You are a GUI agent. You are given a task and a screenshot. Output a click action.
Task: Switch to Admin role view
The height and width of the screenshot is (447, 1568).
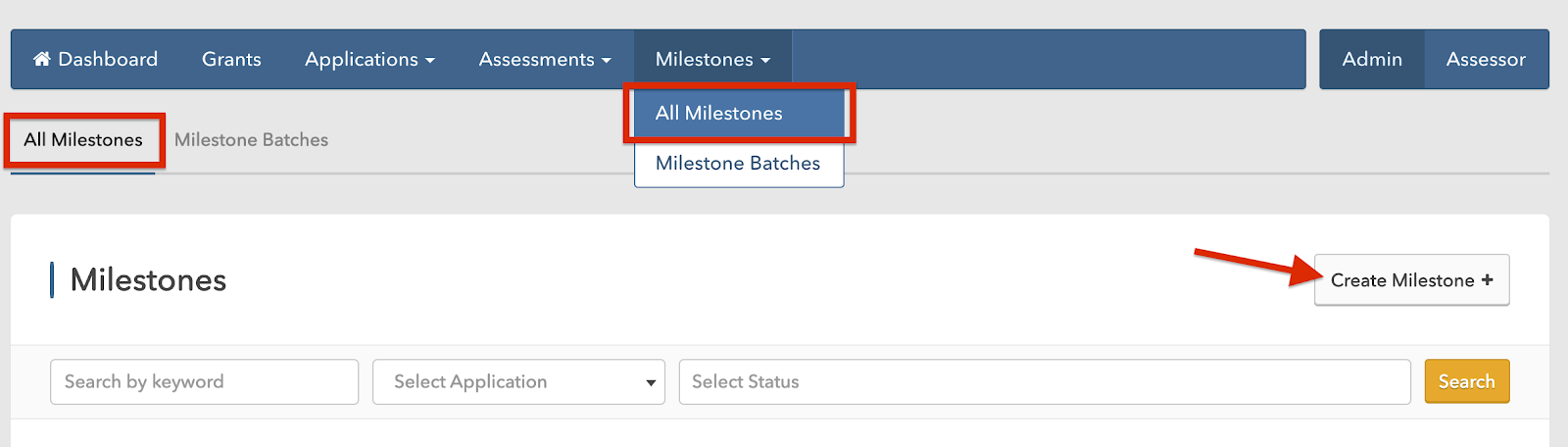click(x=1371, y=59)
